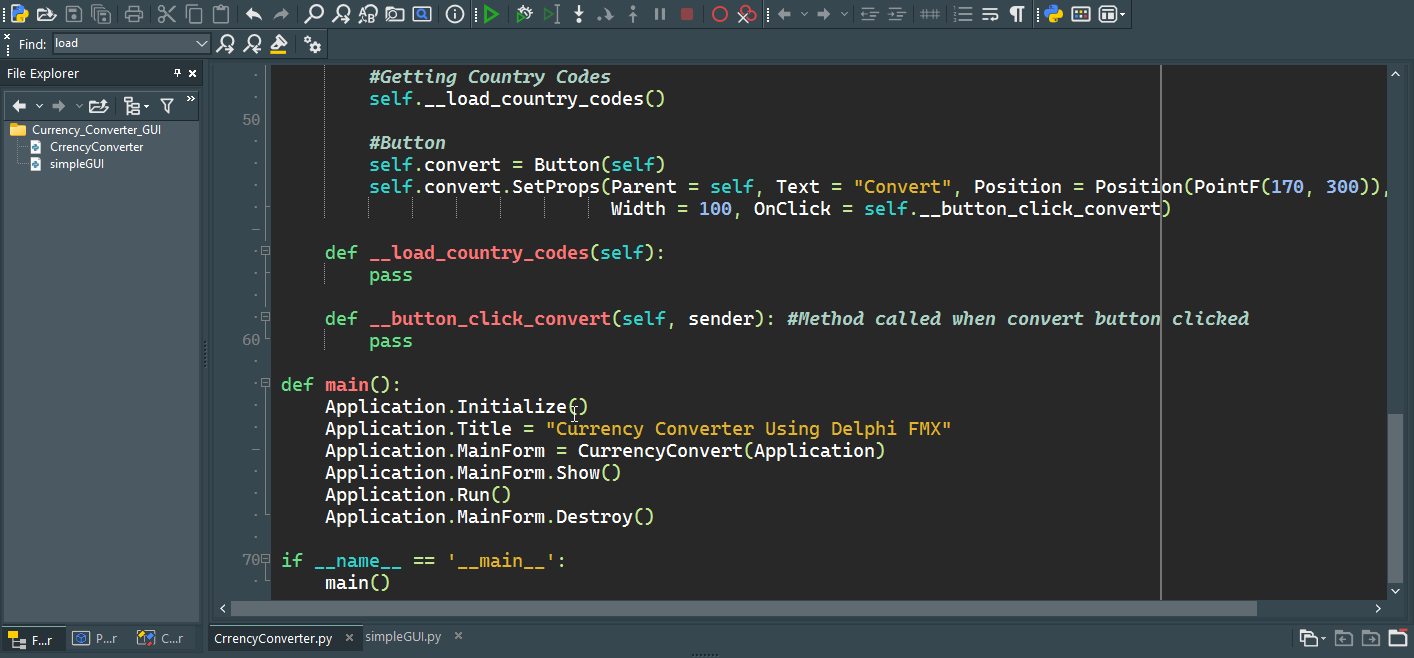
Task: Pause script execution
Action: tap(660, 14)
